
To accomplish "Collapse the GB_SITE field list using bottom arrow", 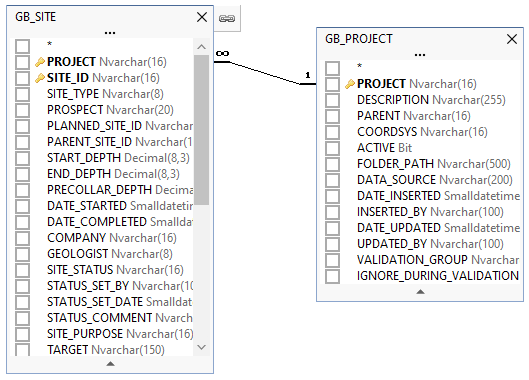I will [110, 364].
